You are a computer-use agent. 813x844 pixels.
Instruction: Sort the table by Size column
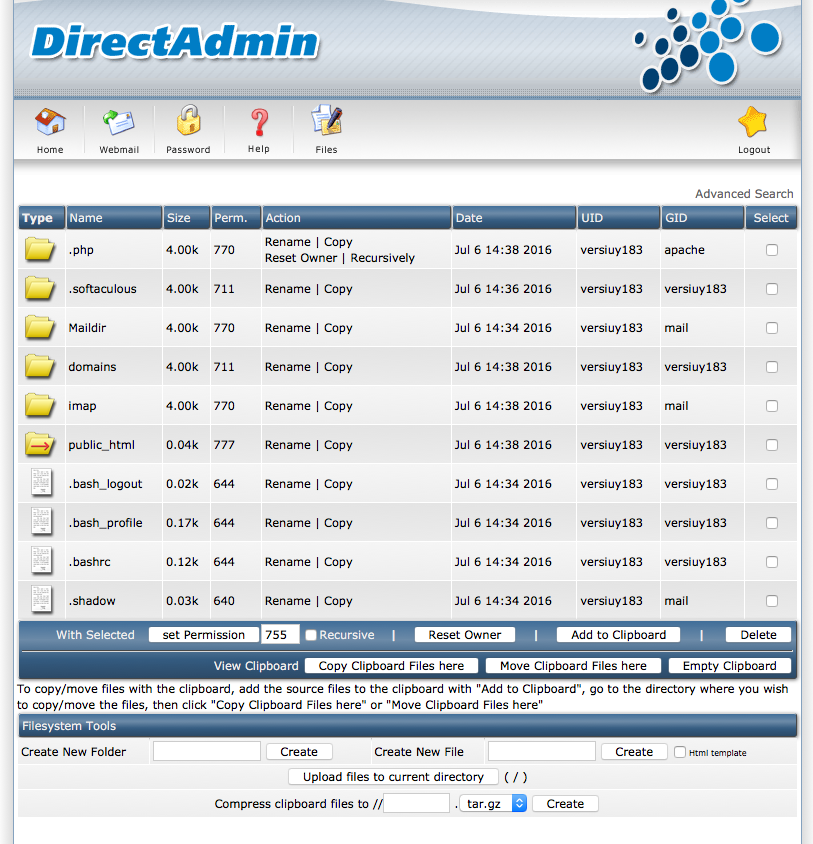click(178, 218)
